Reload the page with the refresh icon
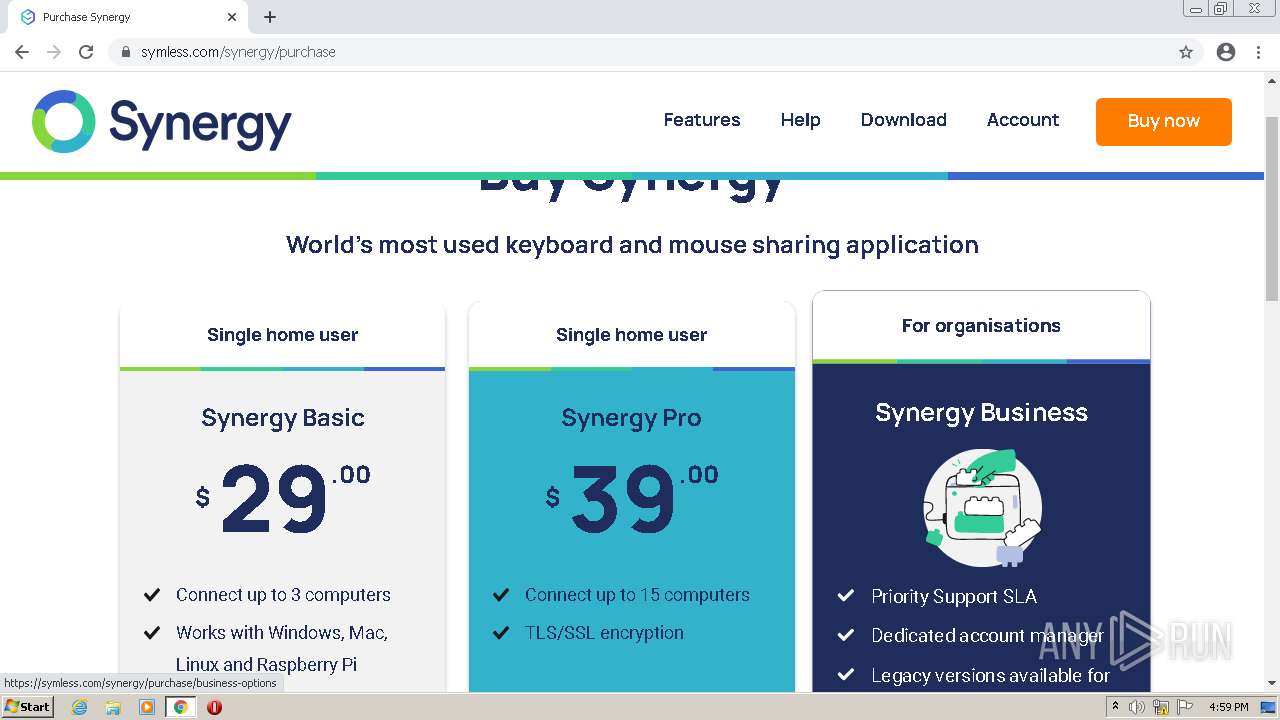 point(86,52)
